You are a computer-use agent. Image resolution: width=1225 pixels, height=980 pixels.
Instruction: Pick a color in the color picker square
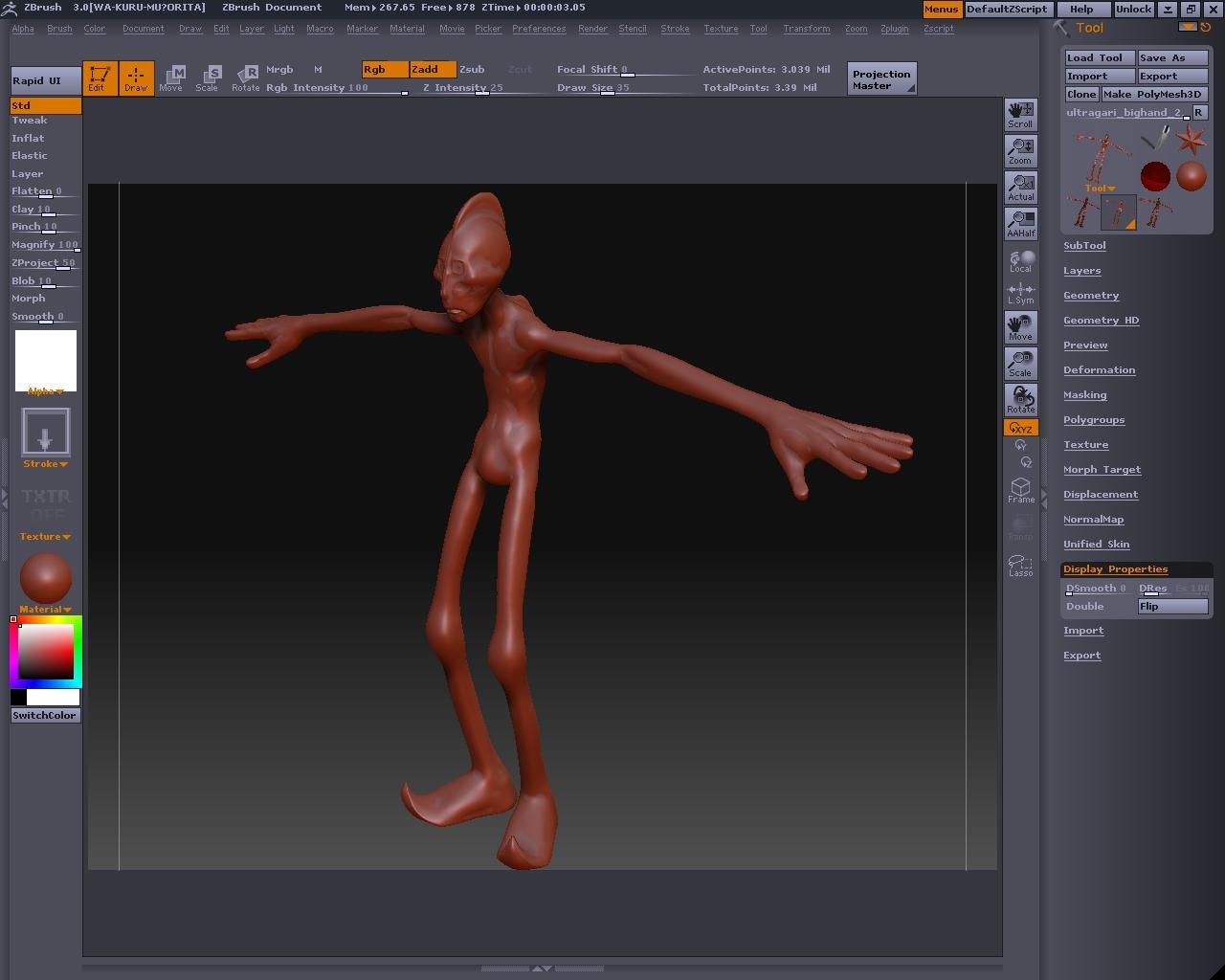(x=46, y=652)
